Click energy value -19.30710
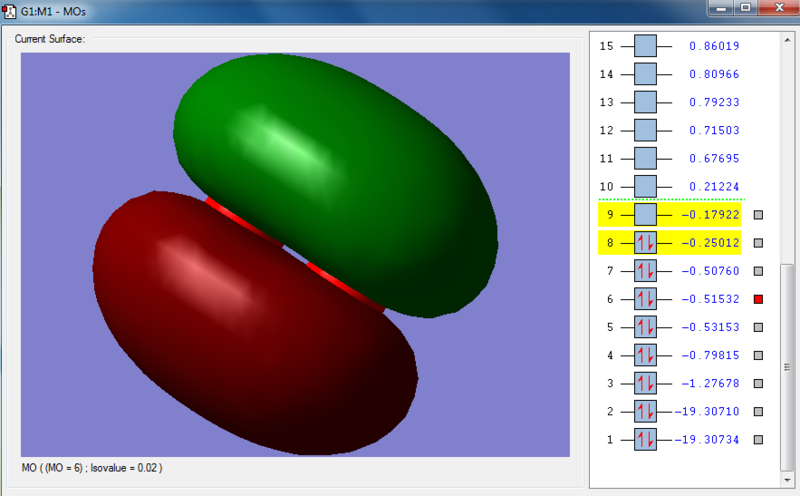The image size is (800, 496). click(707, 411)
